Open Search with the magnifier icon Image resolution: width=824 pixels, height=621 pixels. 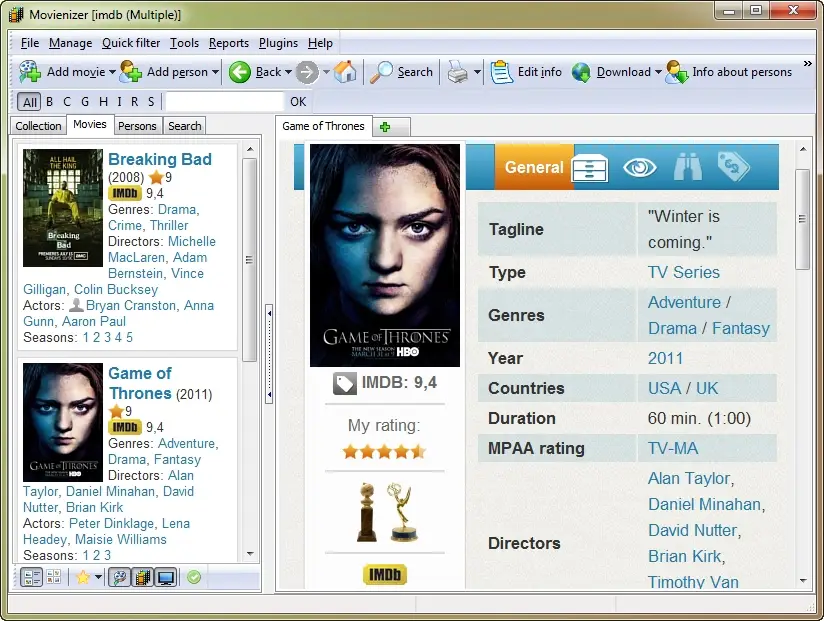(x=381, y=72)
